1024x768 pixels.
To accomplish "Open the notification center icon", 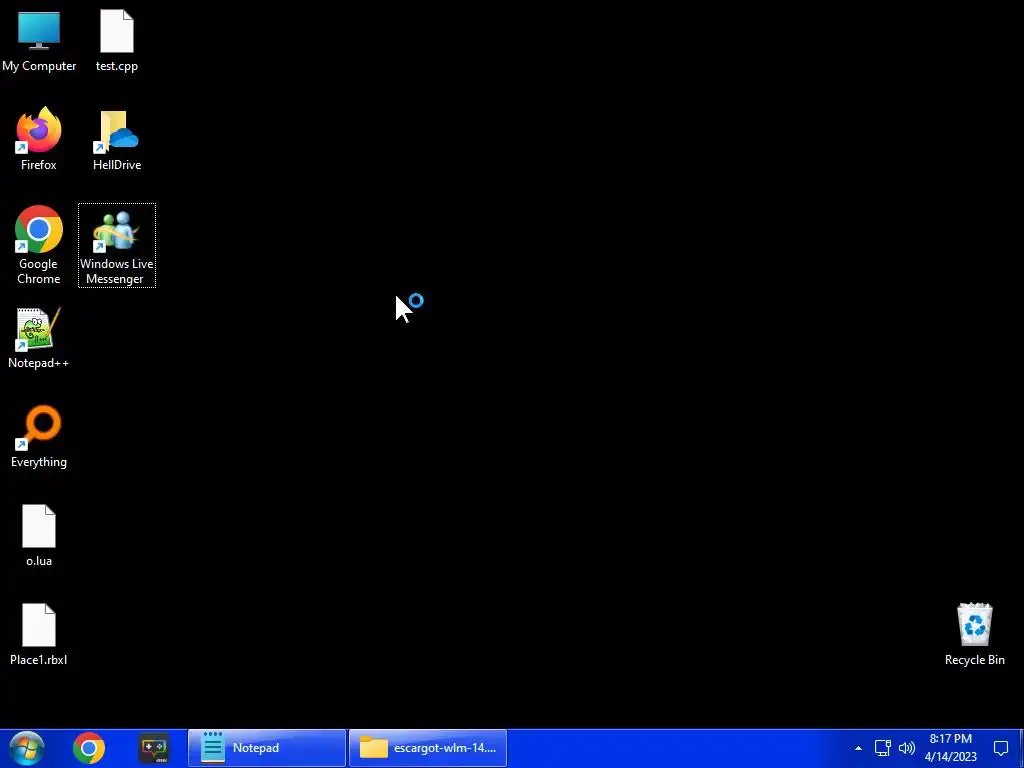I will point(1000,748).
